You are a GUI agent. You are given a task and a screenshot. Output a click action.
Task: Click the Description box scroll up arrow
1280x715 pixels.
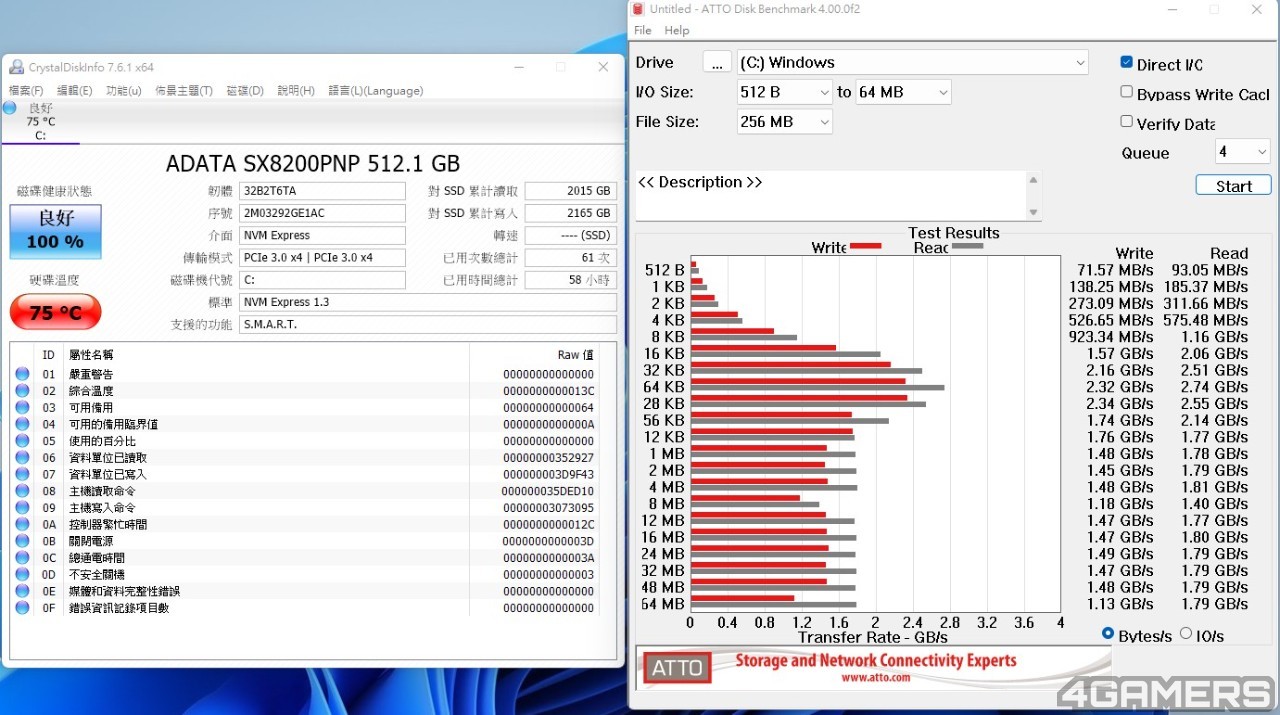[1033, 180]
